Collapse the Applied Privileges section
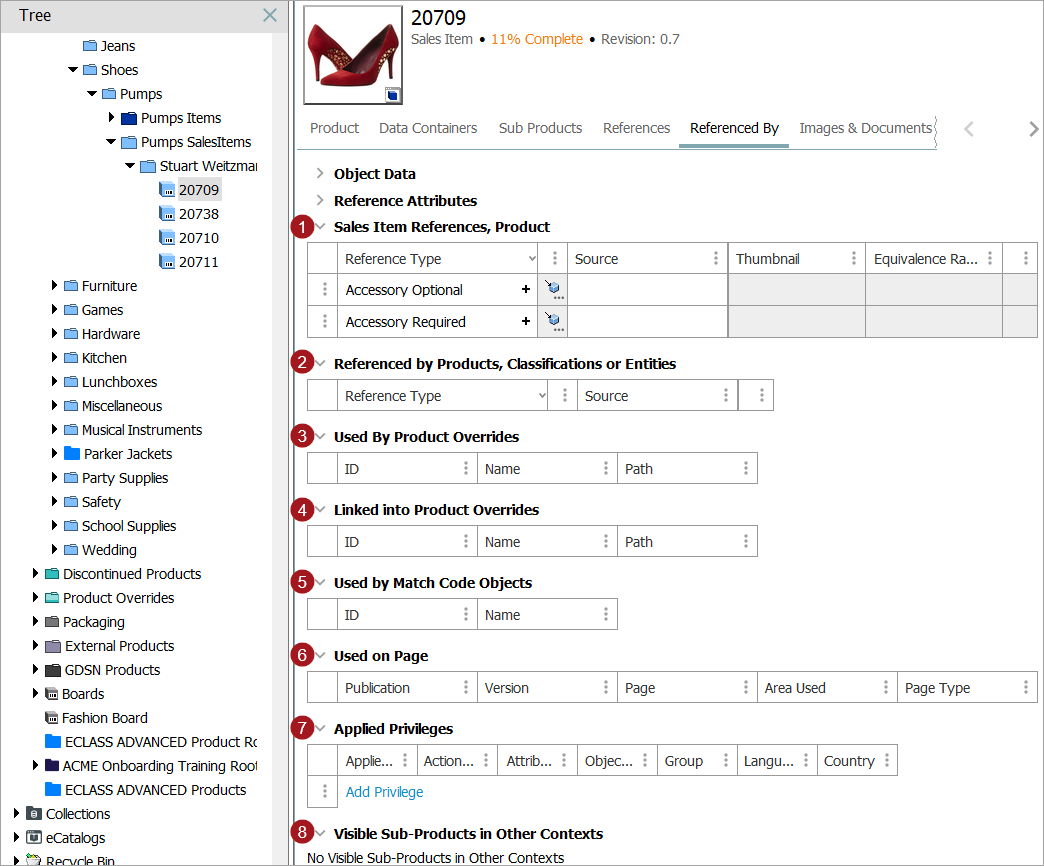 click(x=321, y=729)
